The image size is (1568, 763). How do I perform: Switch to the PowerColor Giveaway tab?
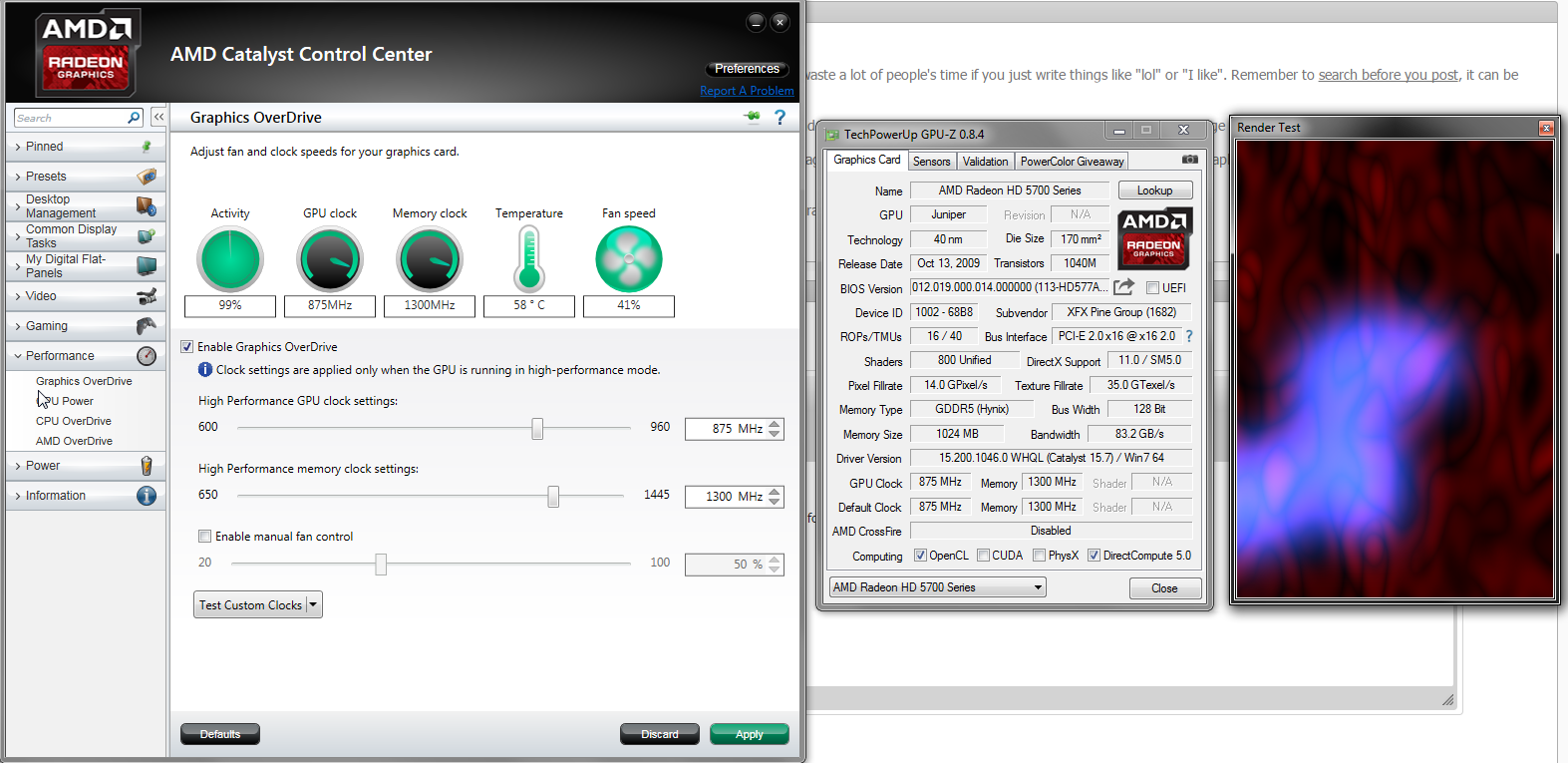1072,162
